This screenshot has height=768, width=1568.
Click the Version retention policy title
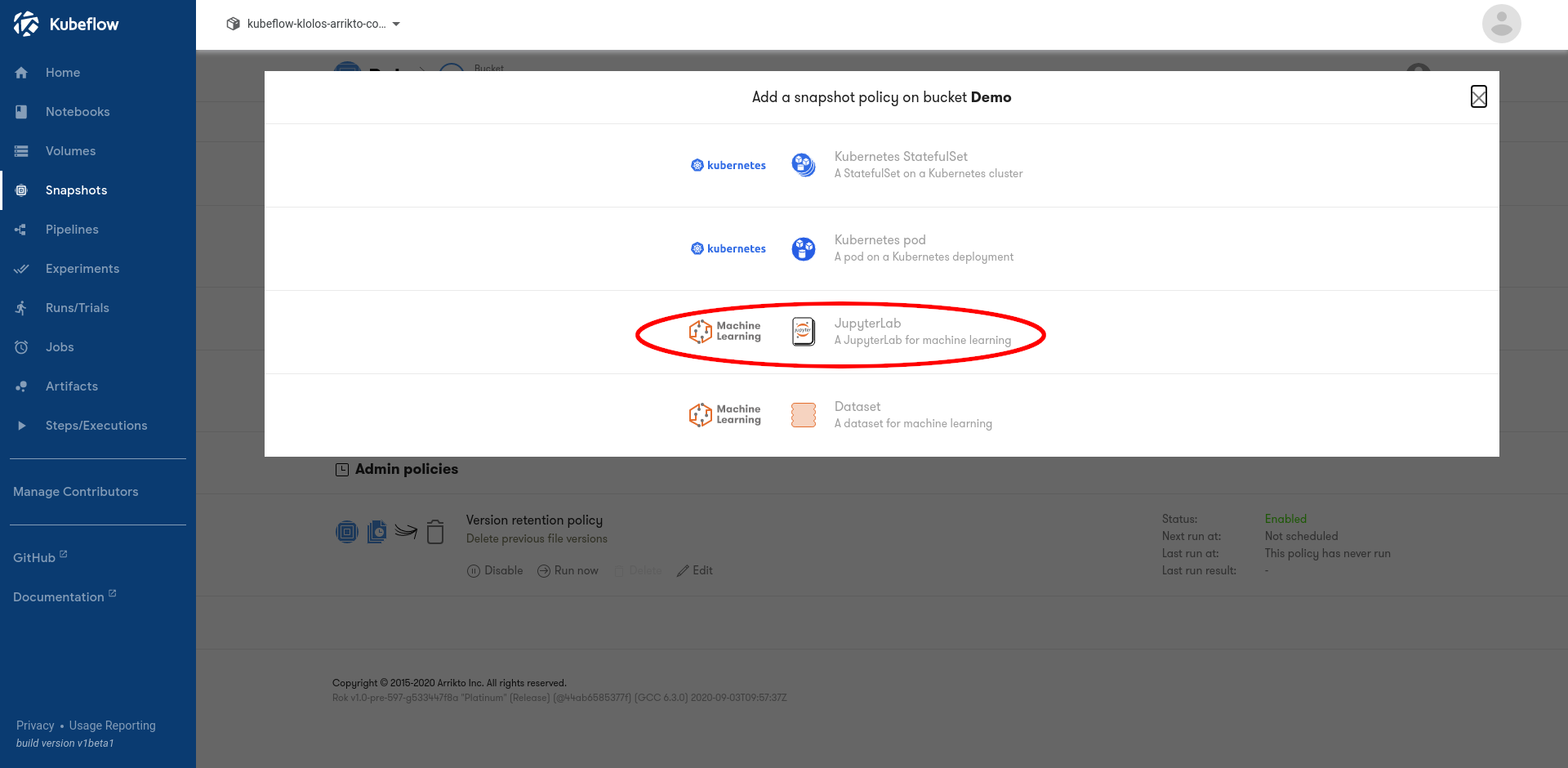(534, 520)
